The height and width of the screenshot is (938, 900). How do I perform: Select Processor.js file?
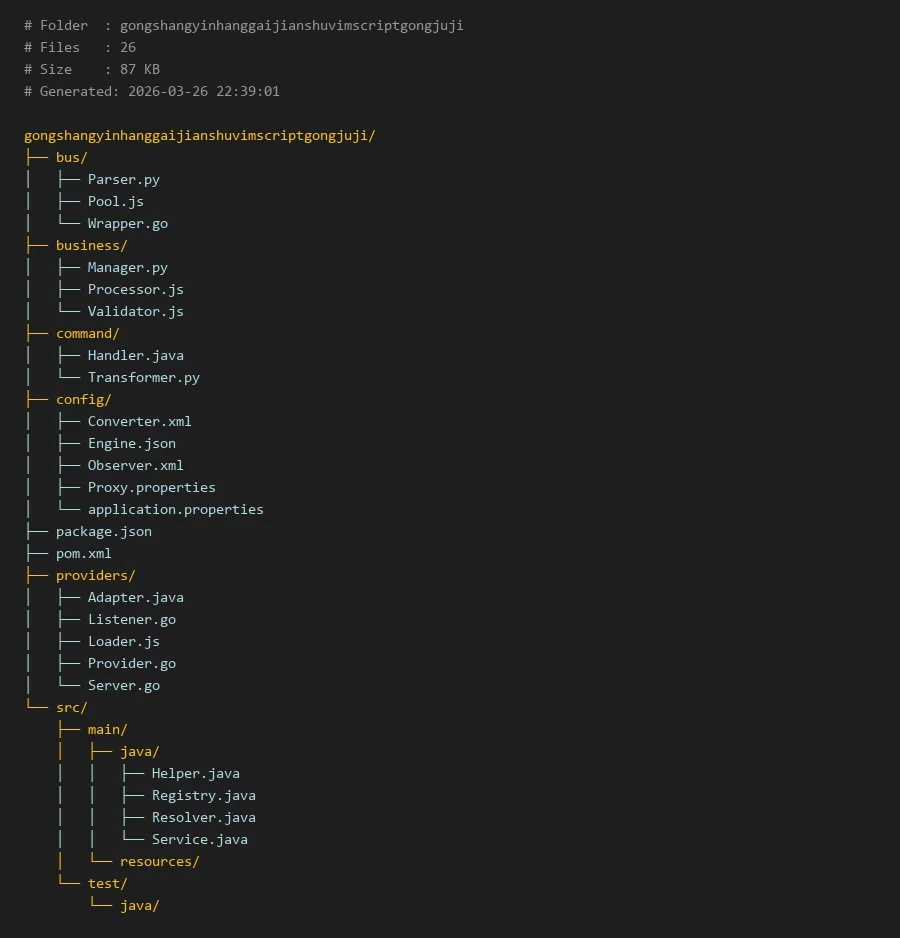[x=135, y=289]
